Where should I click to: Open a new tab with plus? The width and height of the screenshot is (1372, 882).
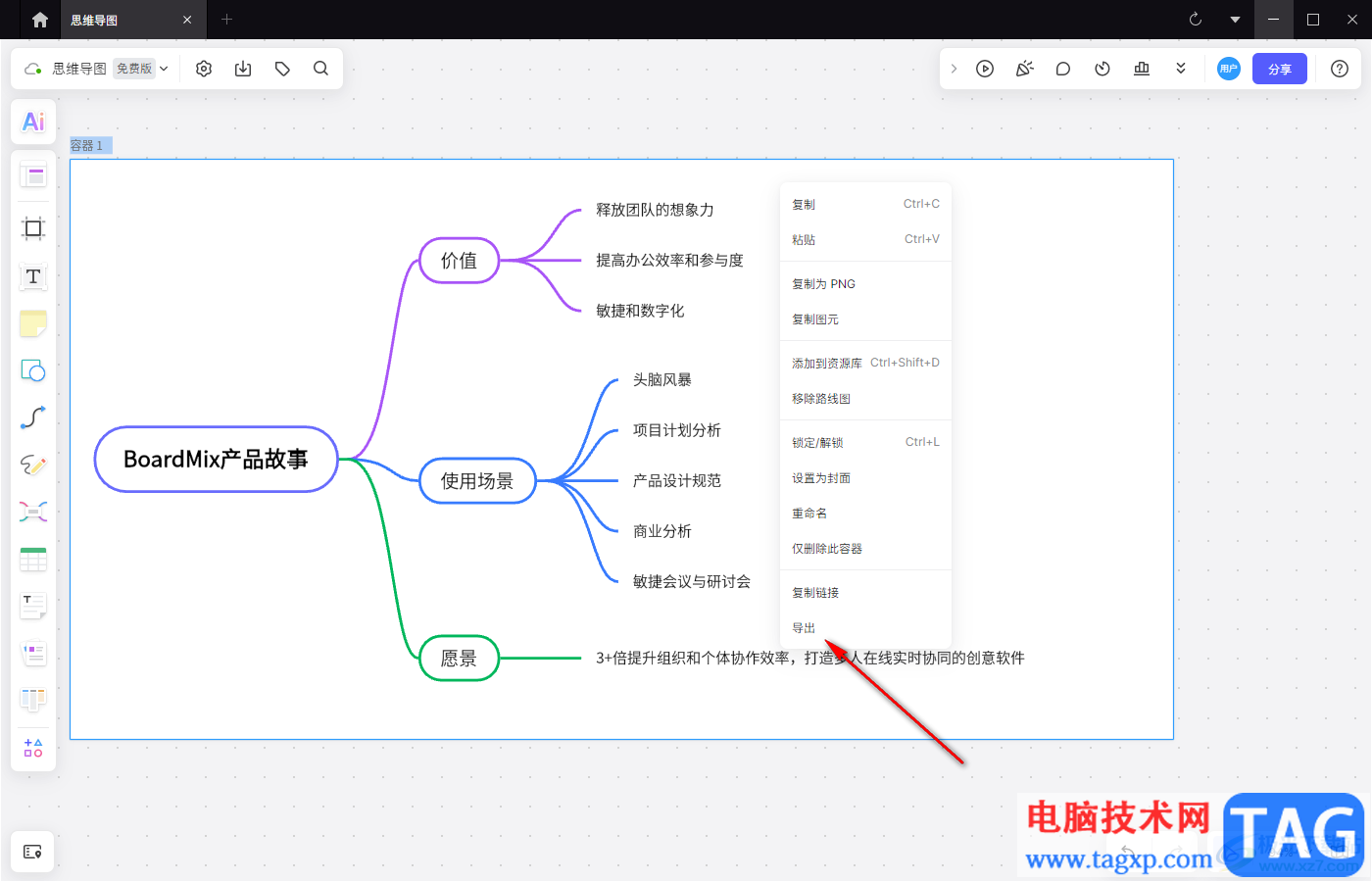click(x=226, y=20)
